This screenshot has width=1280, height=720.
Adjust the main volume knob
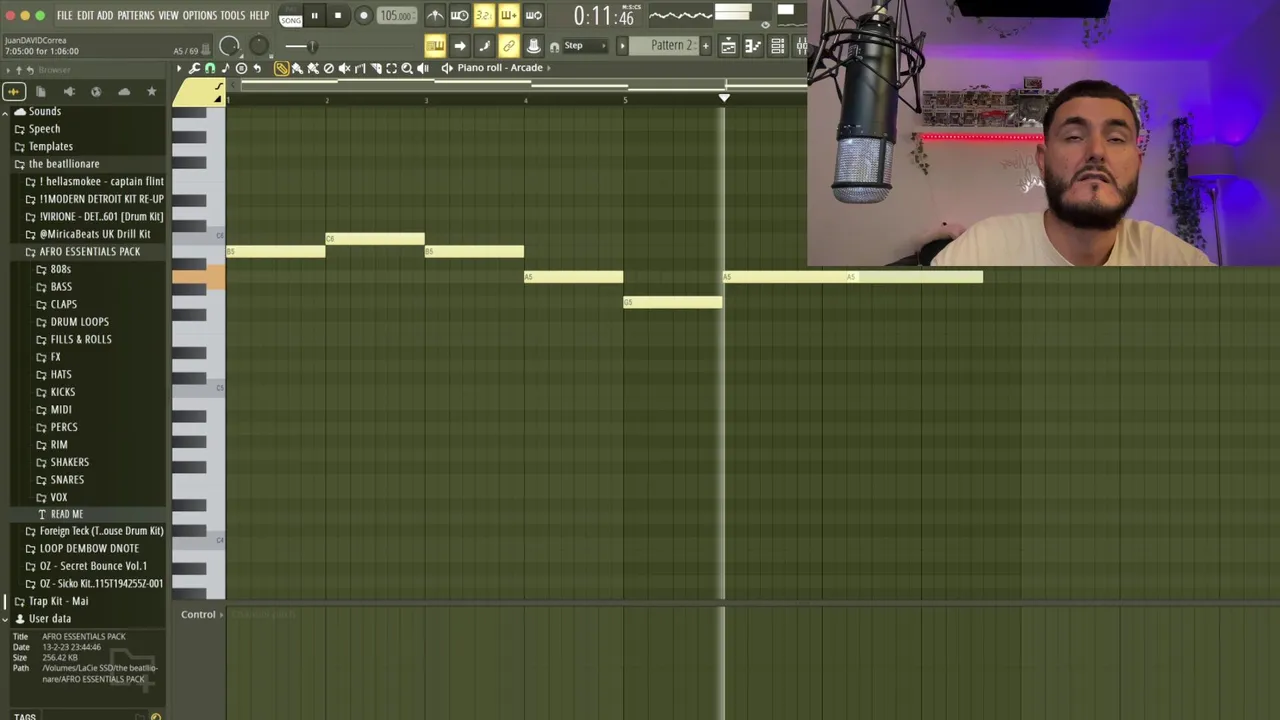coord(230,46)
